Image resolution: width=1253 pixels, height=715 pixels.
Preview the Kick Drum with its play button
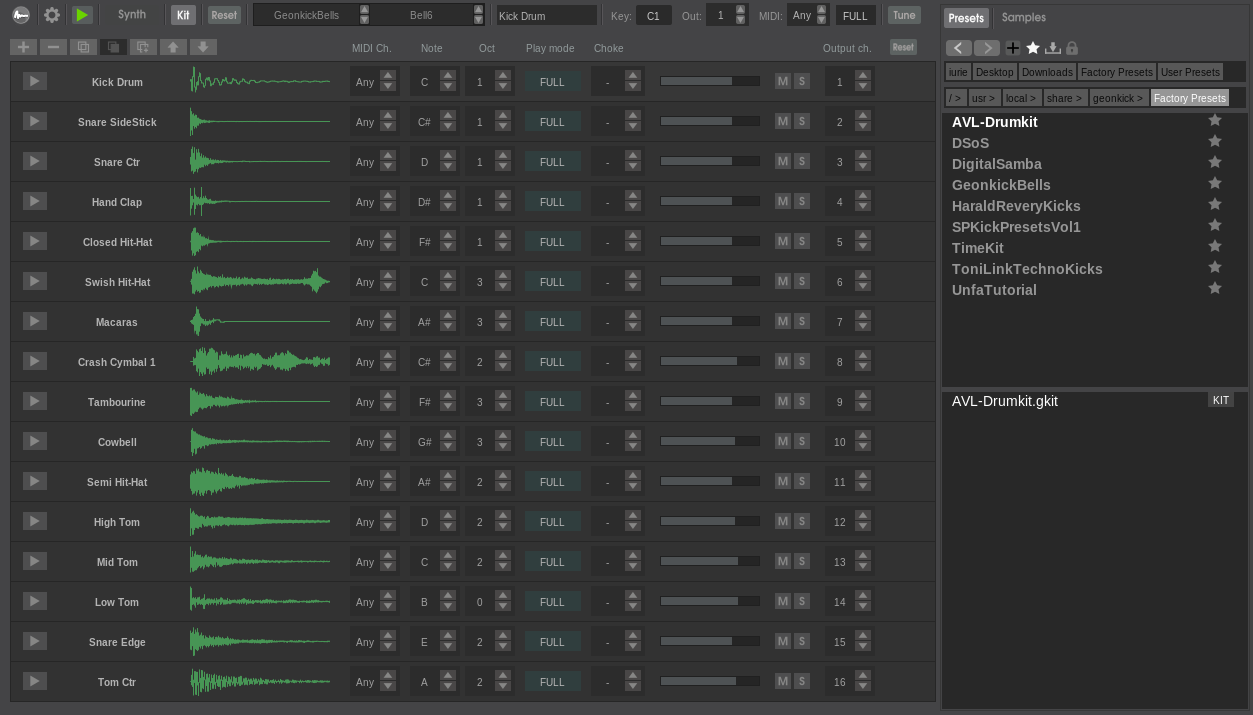coord(35,81)
